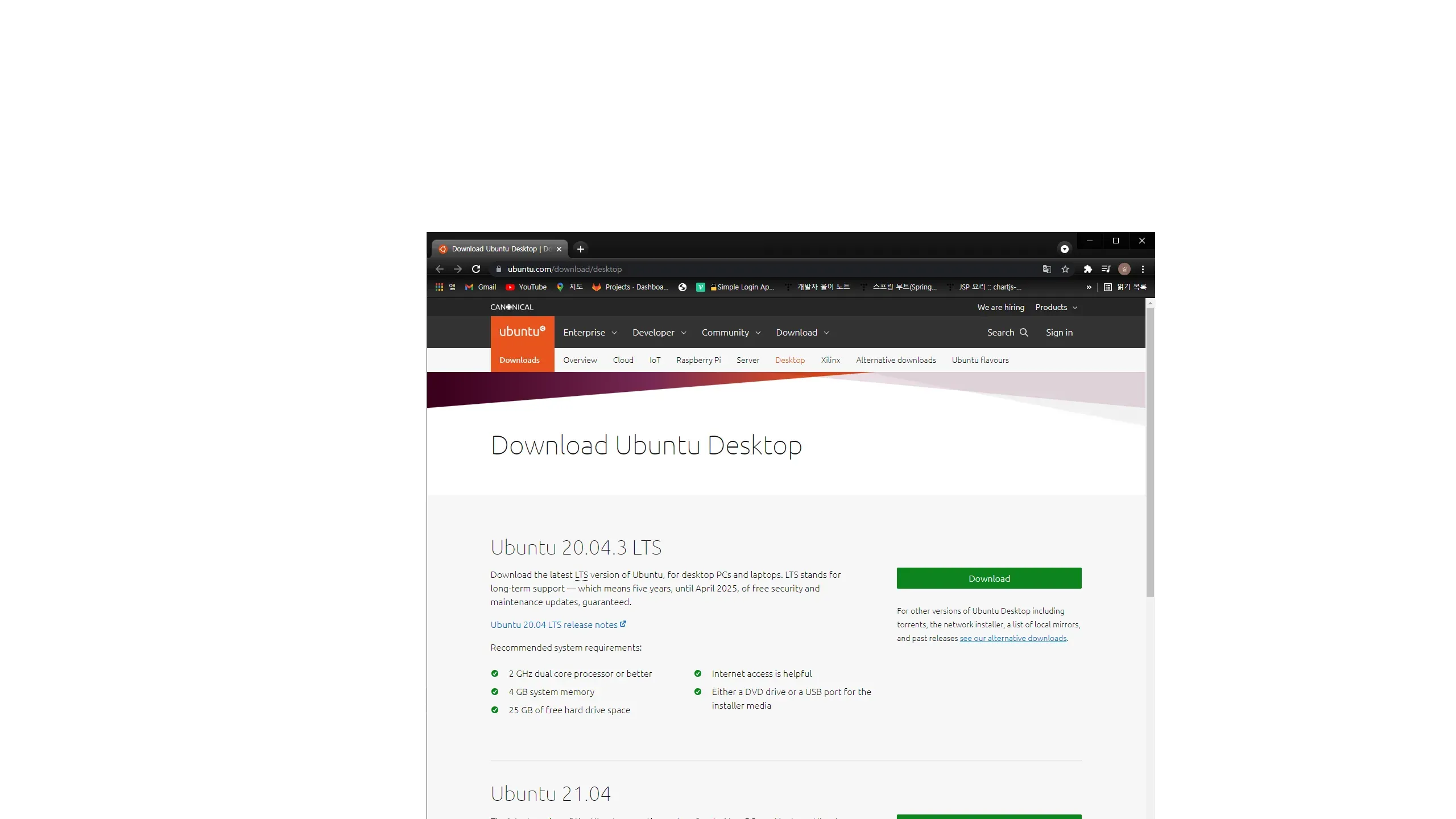Screen dimensions: 1456x819
Task: Expand the Developer navigation dropdown
Action: [659, 333]
